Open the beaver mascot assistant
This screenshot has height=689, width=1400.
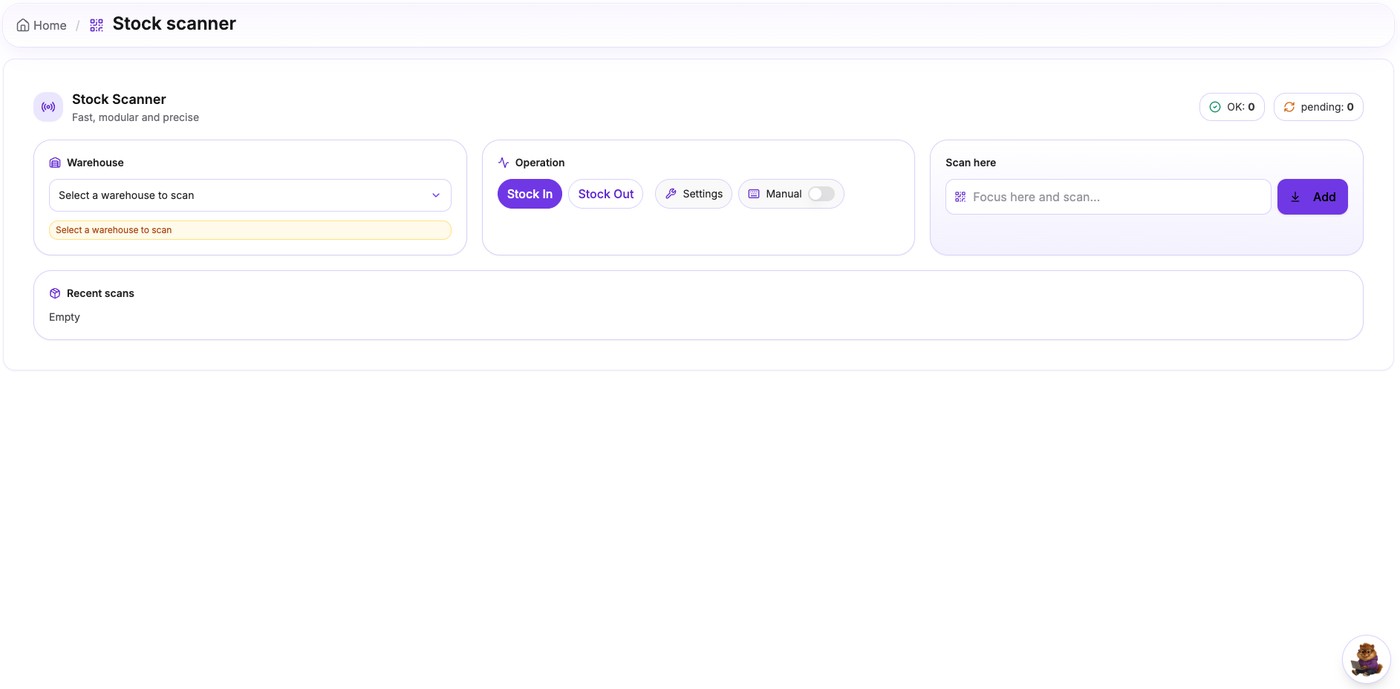click(x=1365, y=659)
